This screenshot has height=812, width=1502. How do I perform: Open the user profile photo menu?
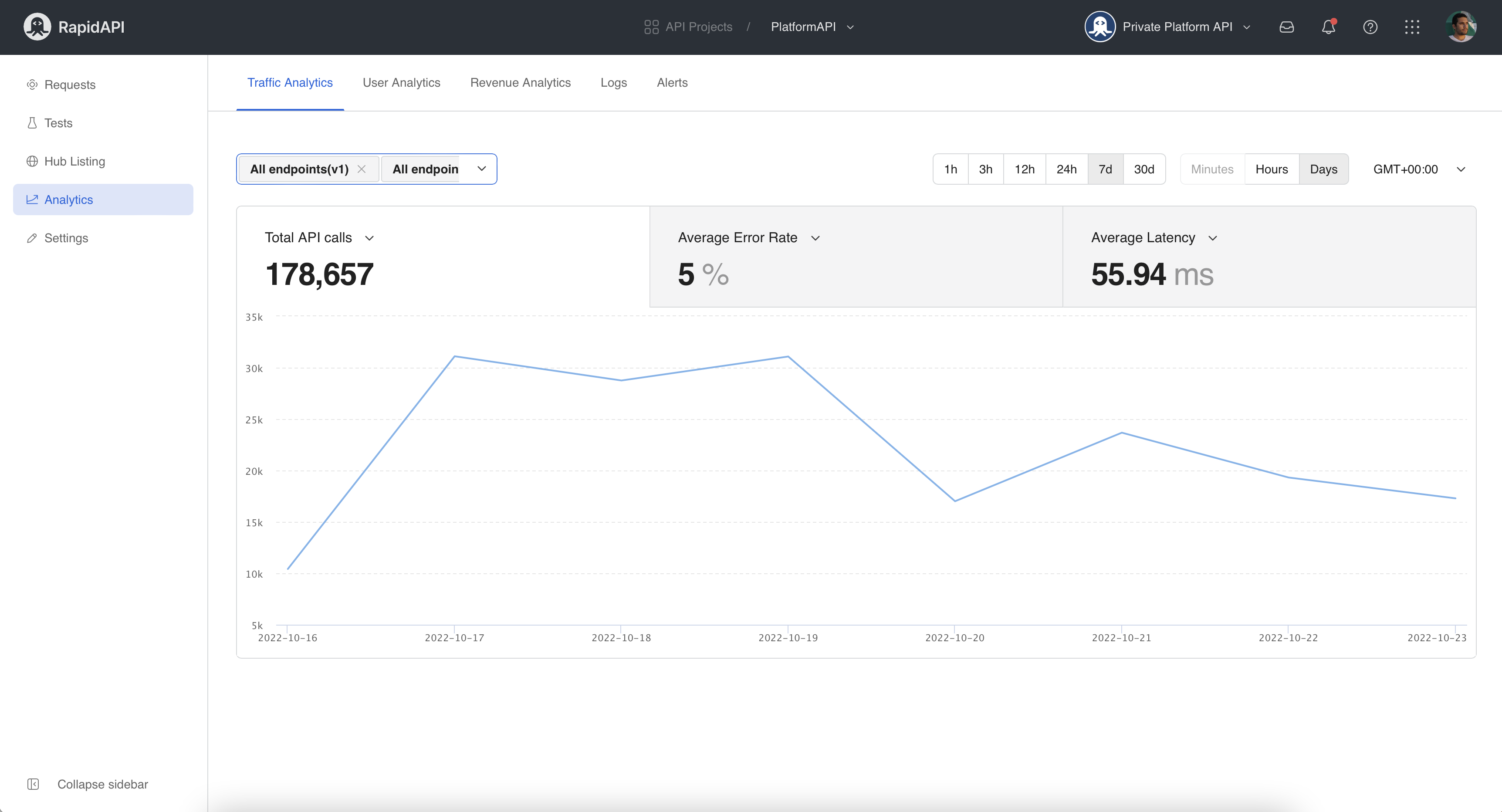click(x=1461, y=27)
